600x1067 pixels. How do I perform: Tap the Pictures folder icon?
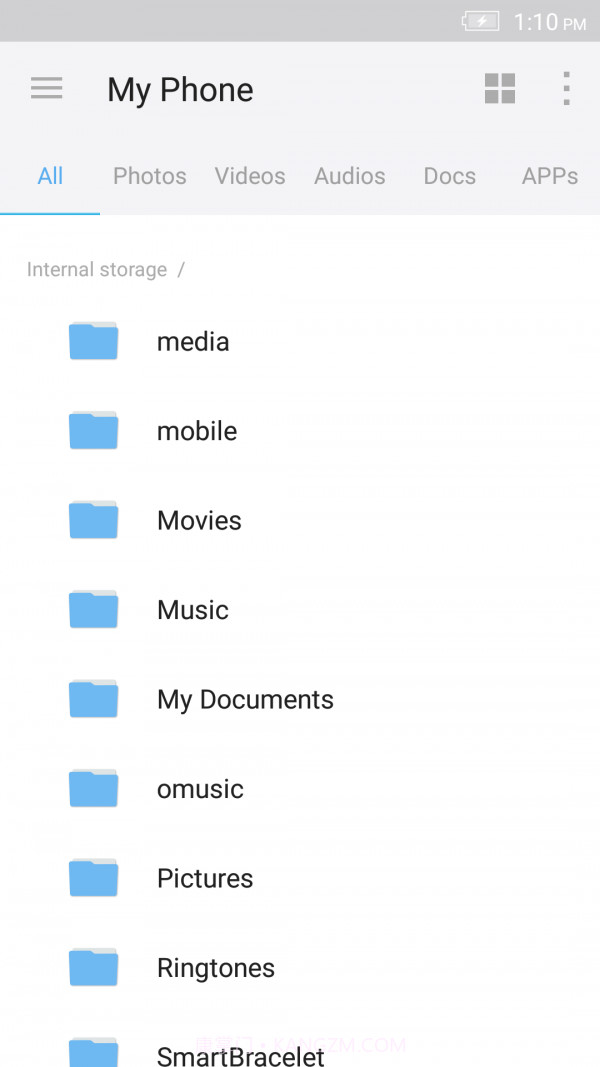point(93,878)
